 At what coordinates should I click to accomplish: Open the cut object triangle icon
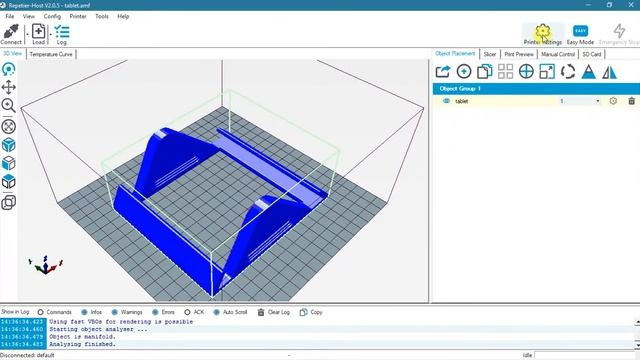point(589,71)
